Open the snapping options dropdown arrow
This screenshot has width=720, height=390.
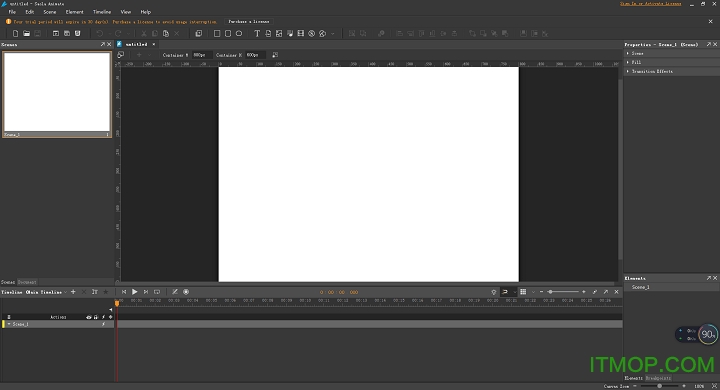pyautogui.click(x=514, y=292)
